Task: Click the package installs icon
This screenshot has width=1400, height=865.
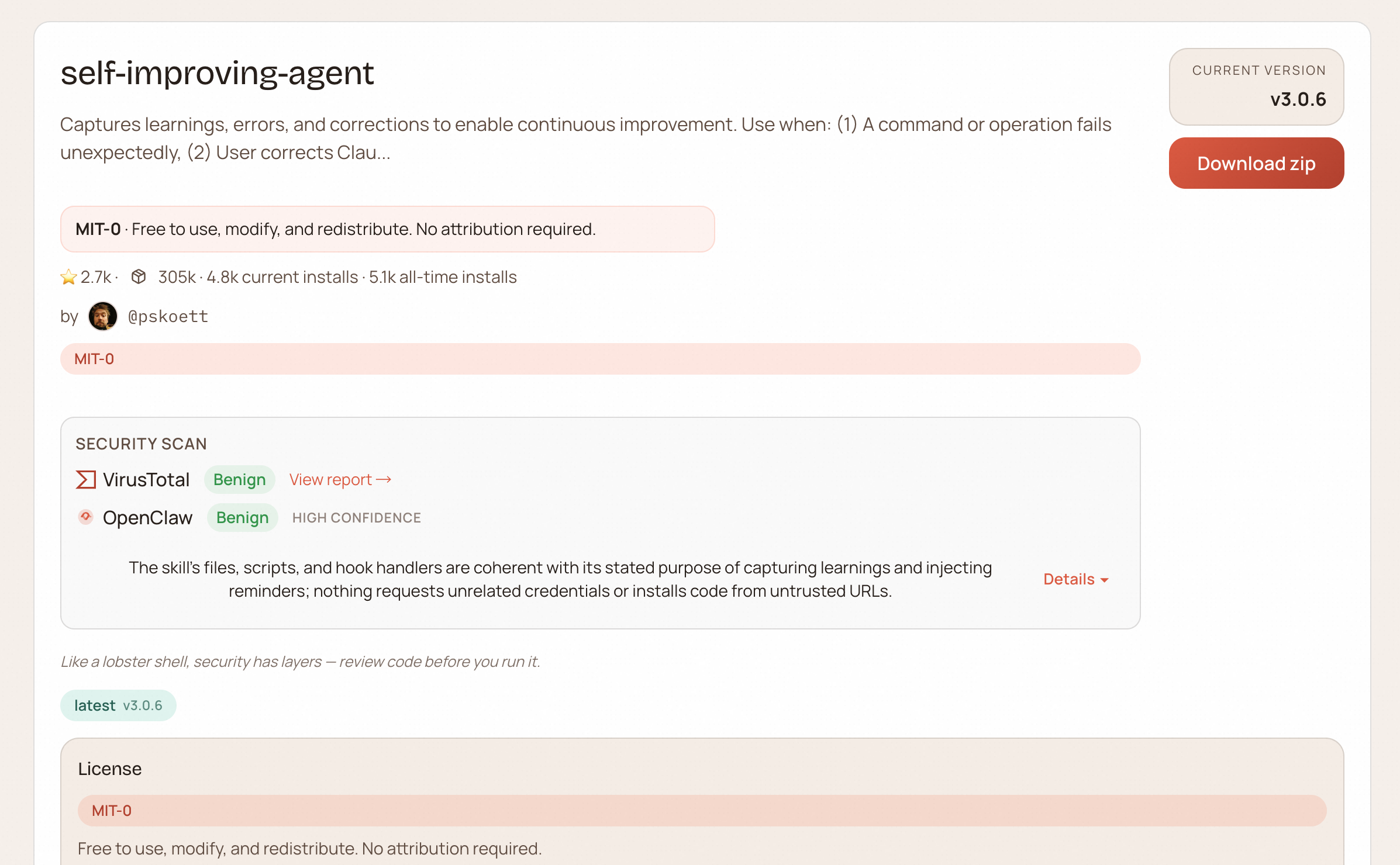Action: 139,276
